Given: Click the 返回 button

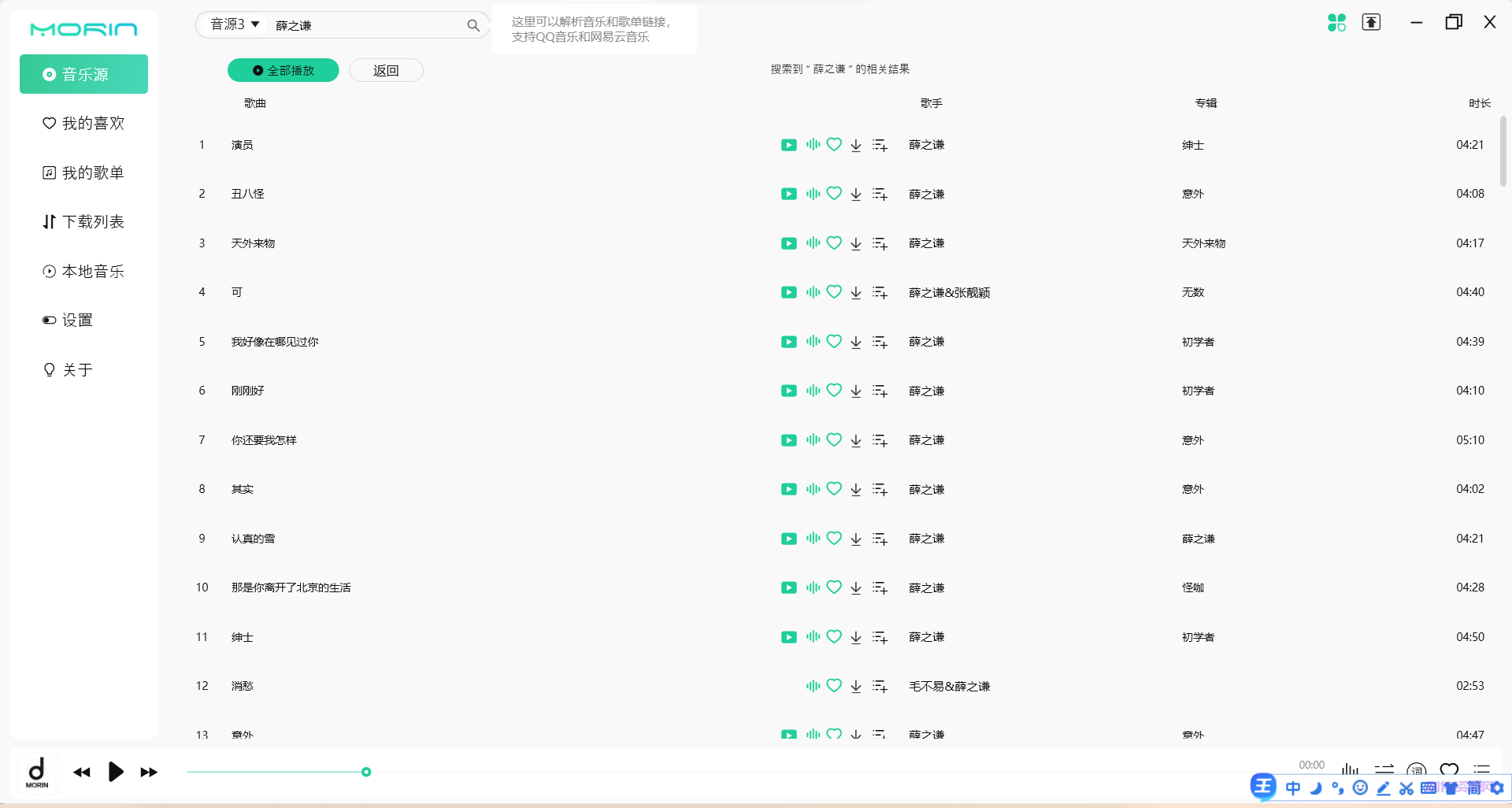Looking at the screenshot, I should 386,70.
